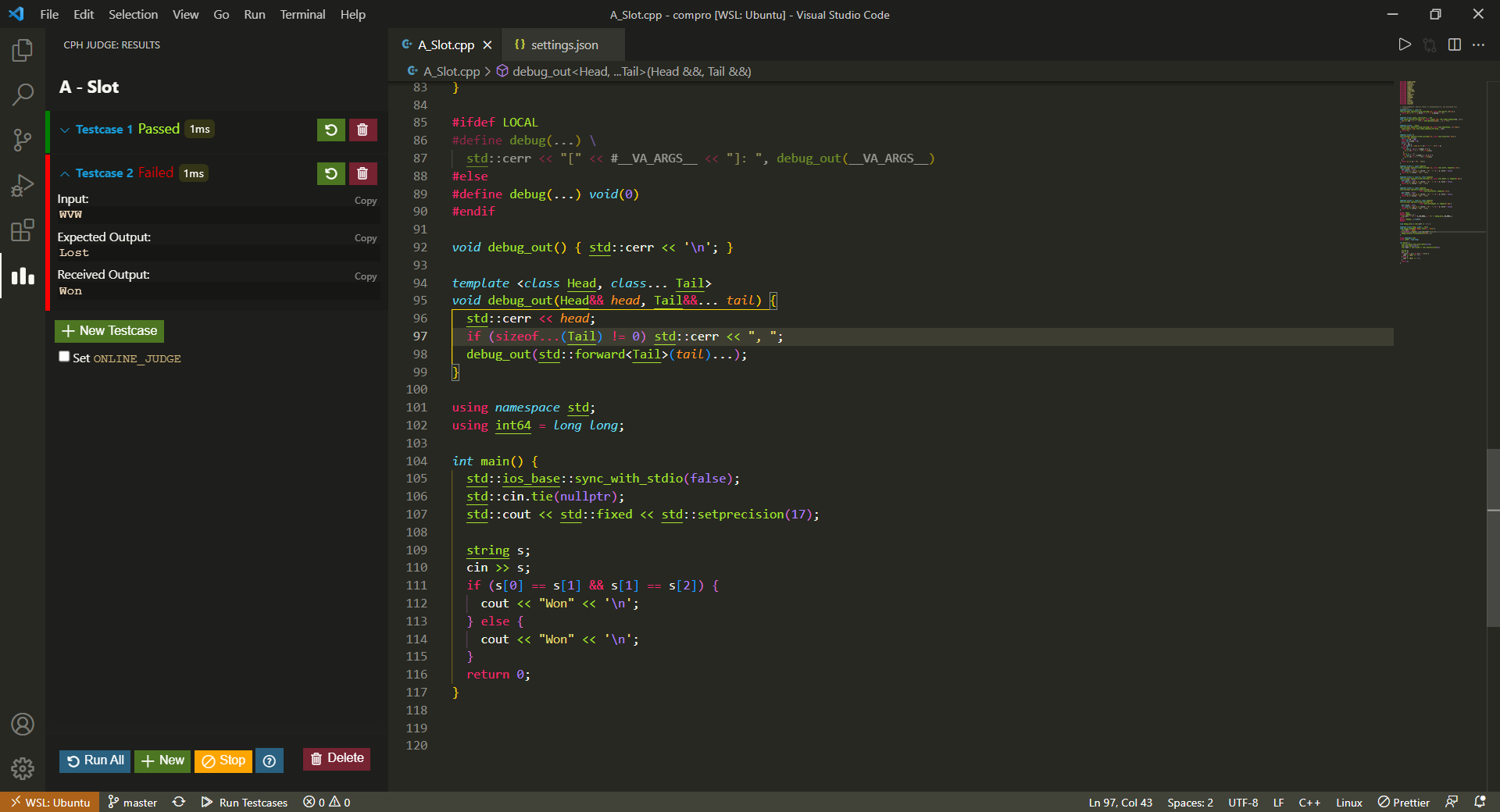Rerun Testcase 1 with its green button
The height and width of the screenshot is (812, 1500).
coord(330,130)
